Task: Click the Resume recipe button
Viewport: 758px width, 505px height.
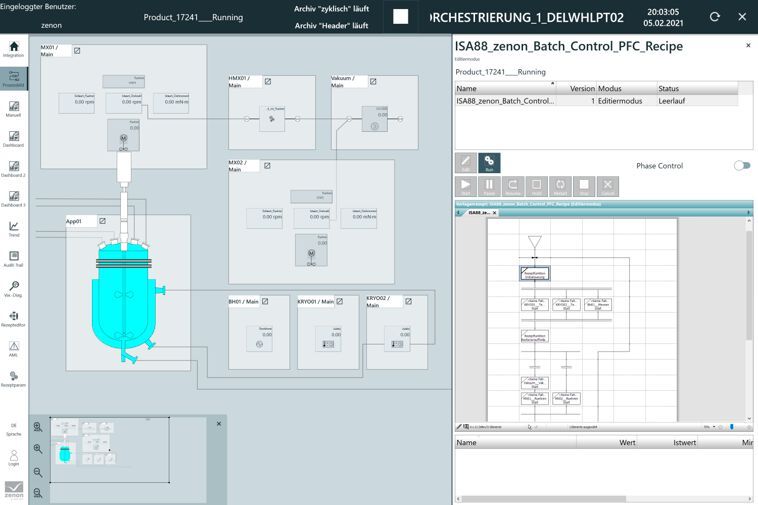Action: tap(512, 186)
